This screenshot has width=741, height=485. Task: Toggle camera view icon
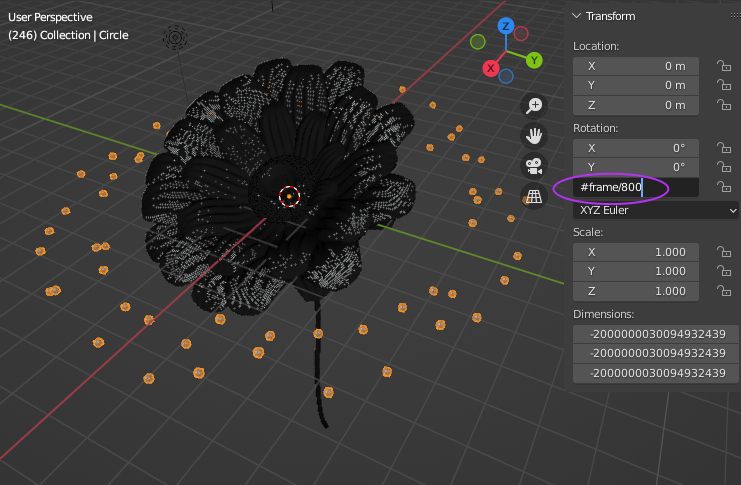pos(534,166)
